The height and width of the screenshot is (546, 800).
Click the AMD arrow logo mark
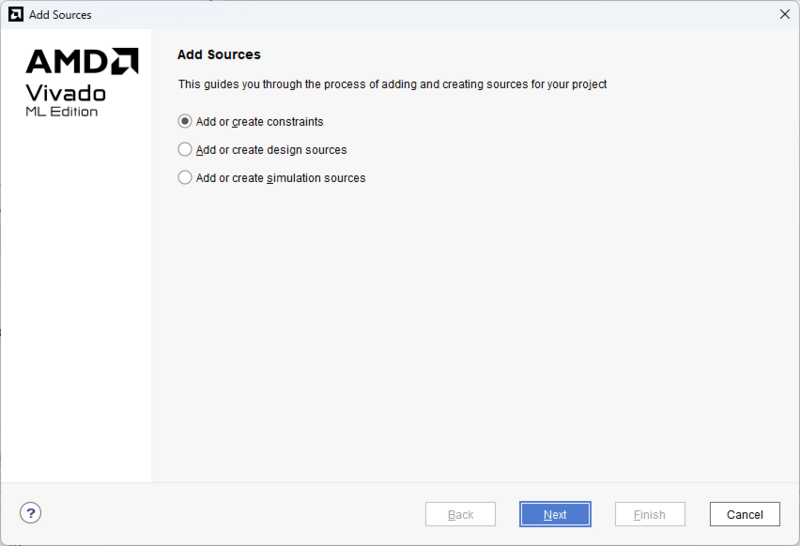coord(125,61)
